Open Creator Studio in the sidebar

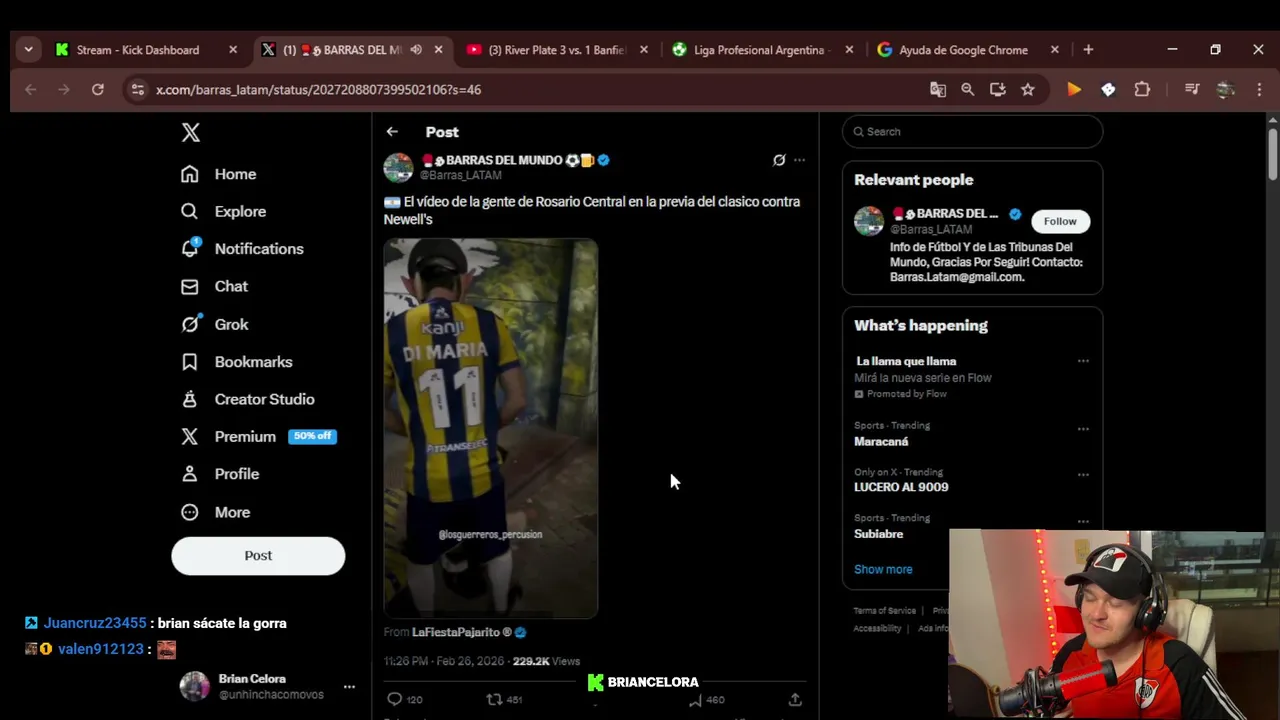[247, 399]
